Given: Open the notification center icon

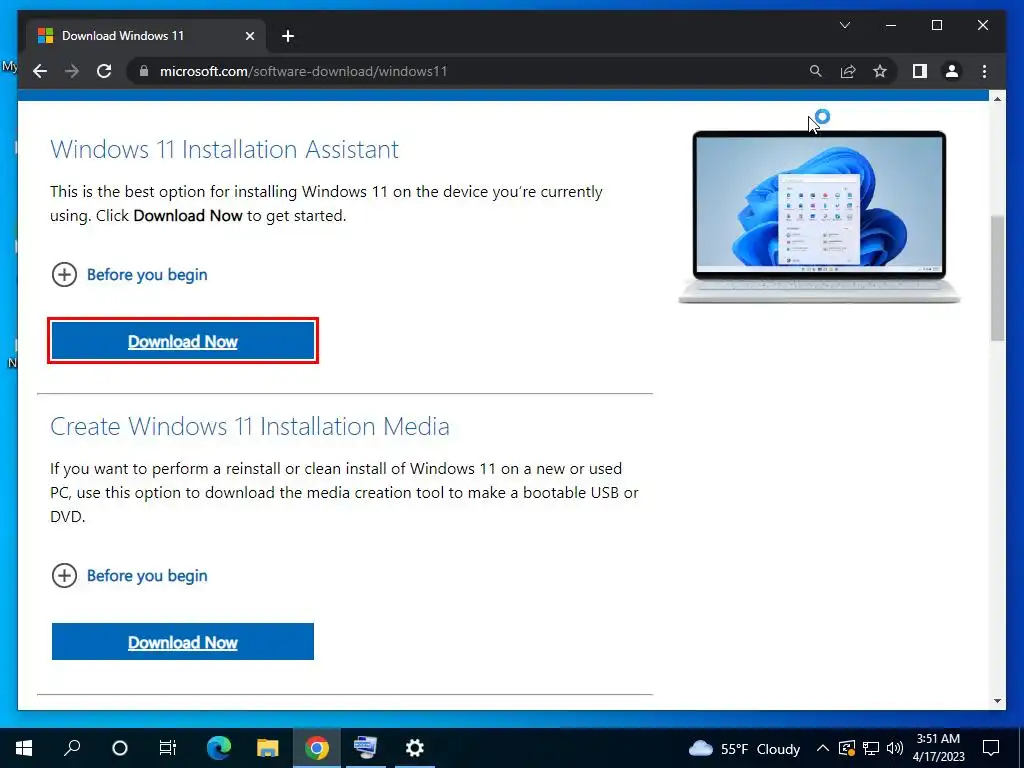Looking at the screenshot, I should tap(991, 748).
